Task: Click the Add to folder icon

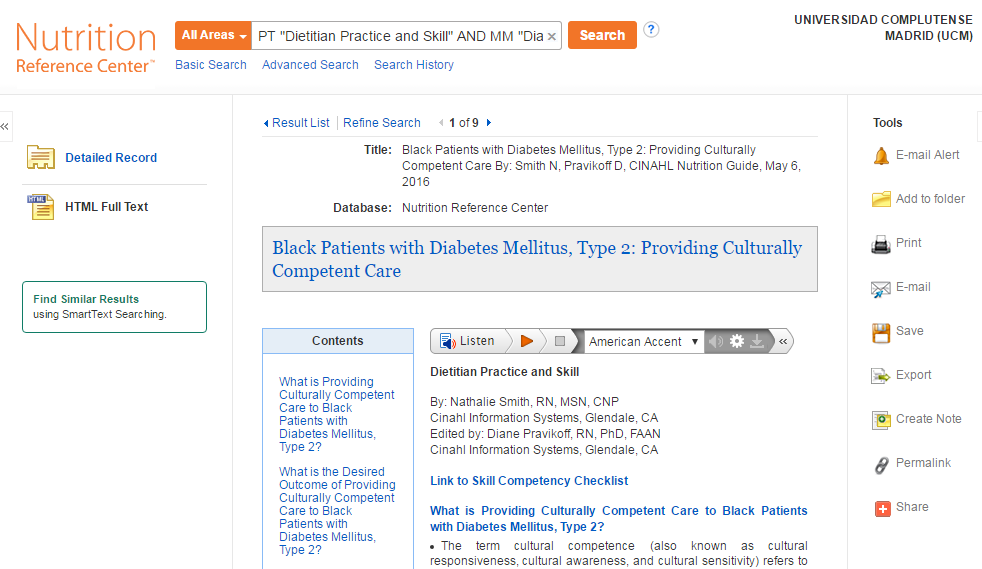Action: click(x=881, y=199)
